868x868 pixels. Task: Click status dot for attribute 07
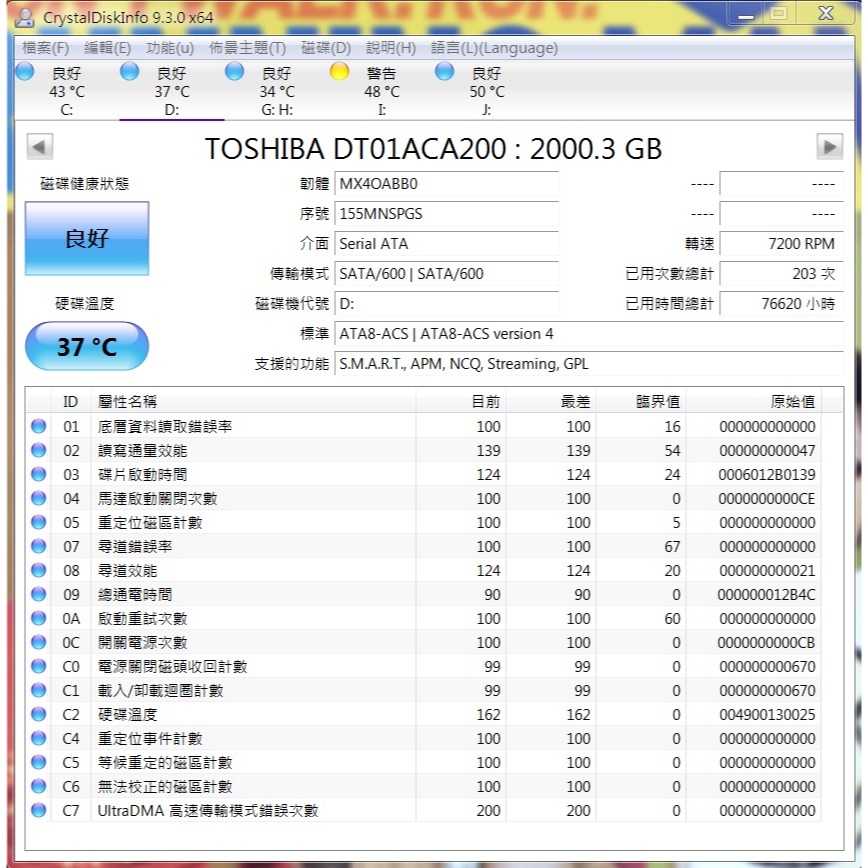click(39, 546)
